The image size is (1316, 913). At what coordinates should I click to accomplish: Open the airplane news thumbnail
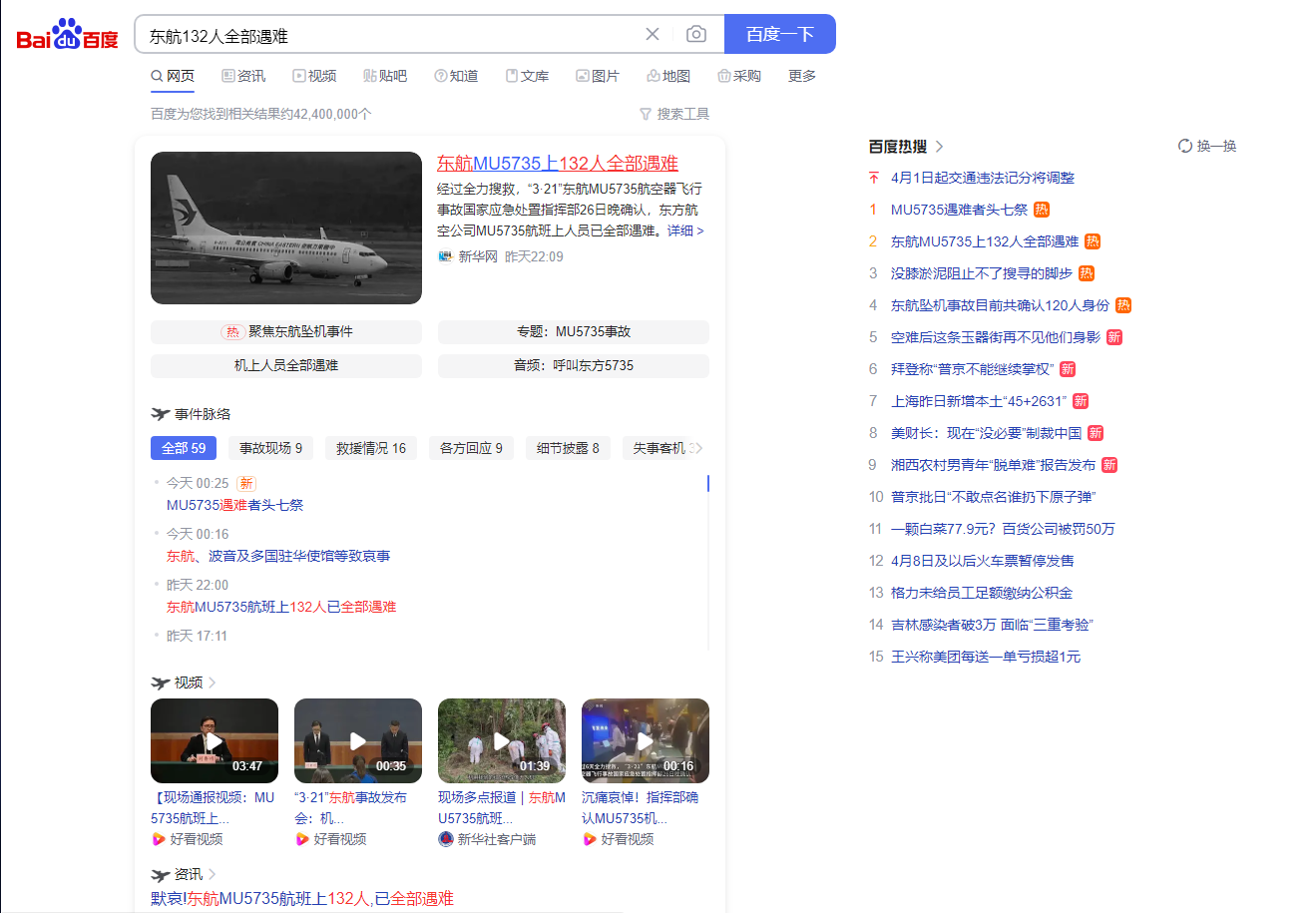pos(286,228)
